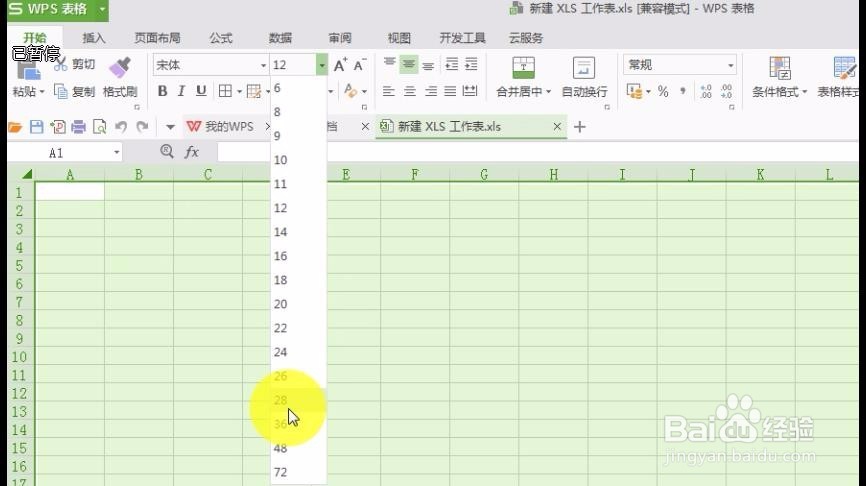Choose font size 20 from list
This screenshot has width=866, height=486.
click(x=298, y=304)
